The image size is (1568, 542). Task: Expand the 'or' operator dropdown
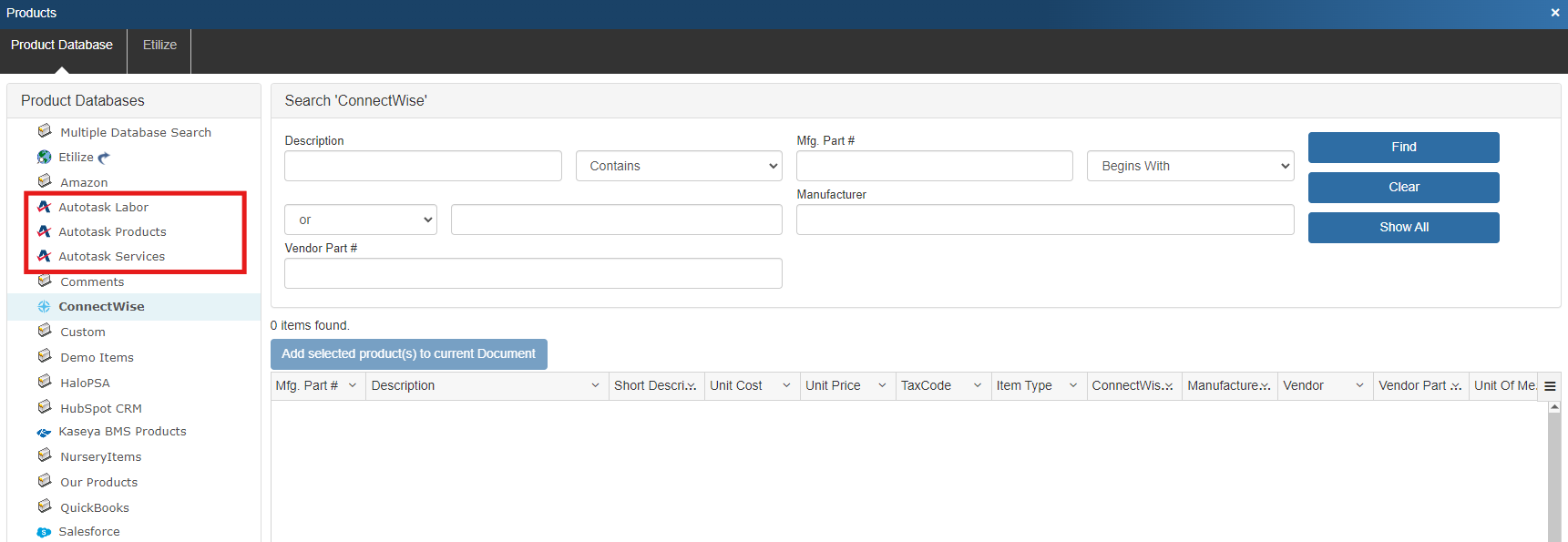[x=361, y=220]
